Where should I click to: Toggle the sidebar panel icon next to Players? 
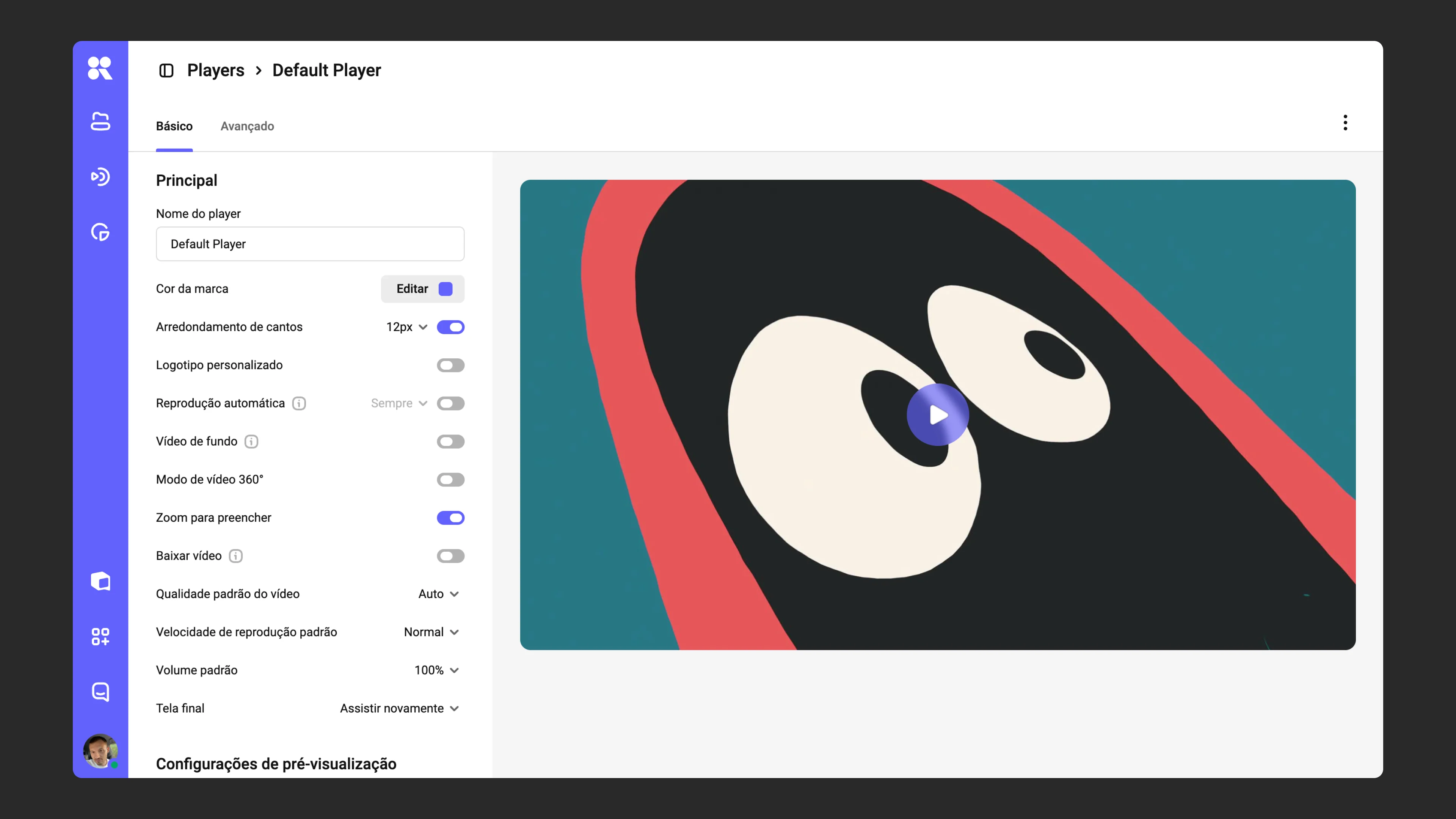pos(166,71)
